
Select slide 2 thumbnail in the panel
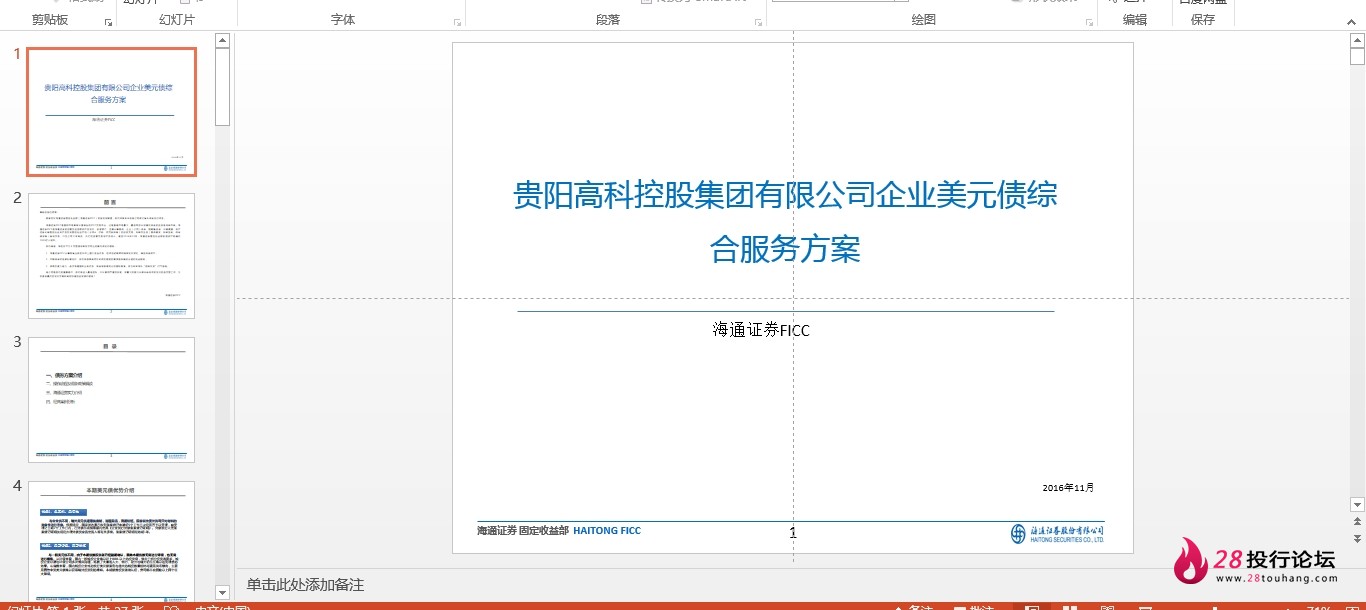pos(112,256)
